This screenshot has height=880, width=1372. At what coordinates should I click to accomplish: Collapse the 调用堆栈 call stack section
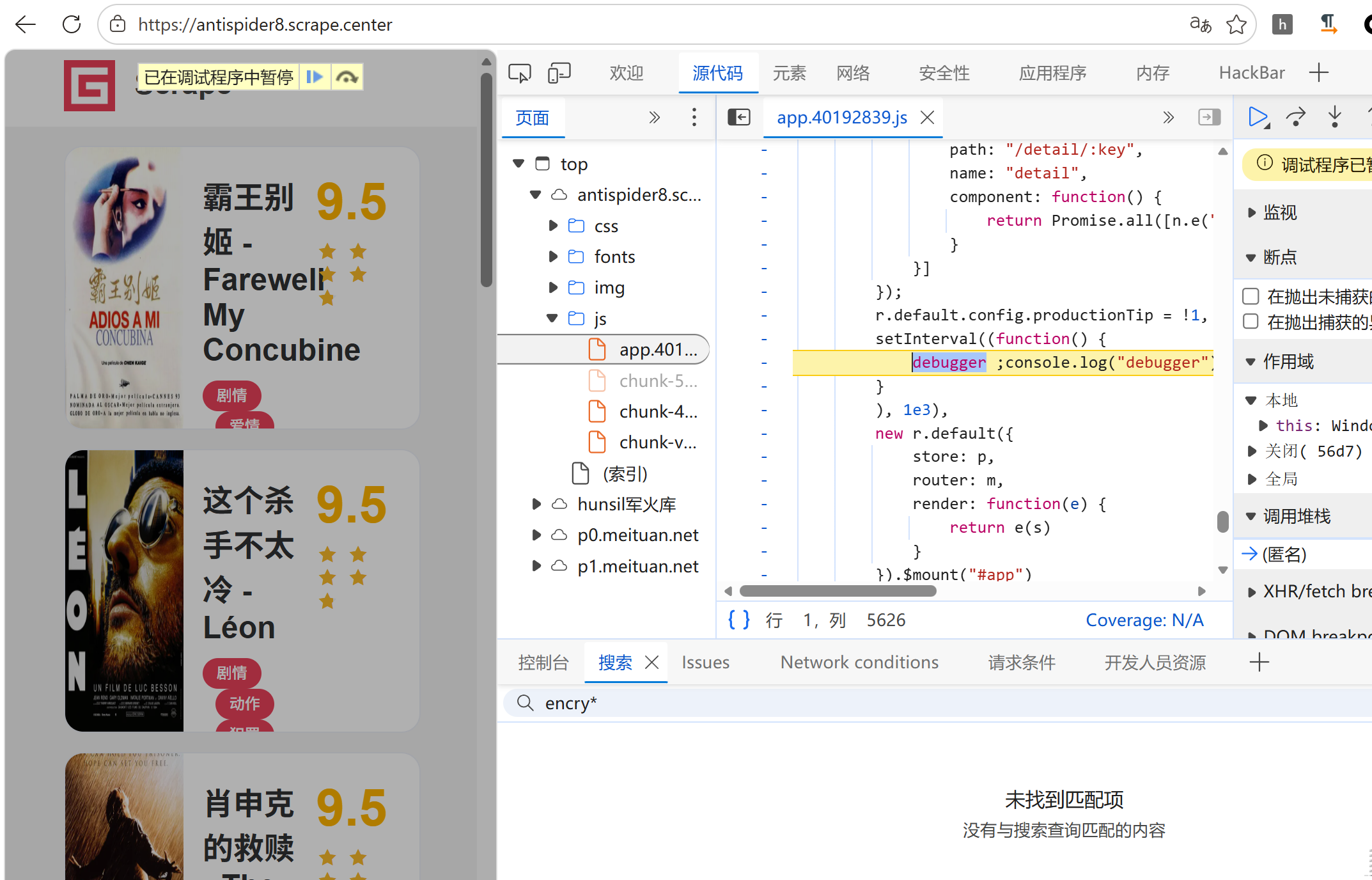(1251, 517)
